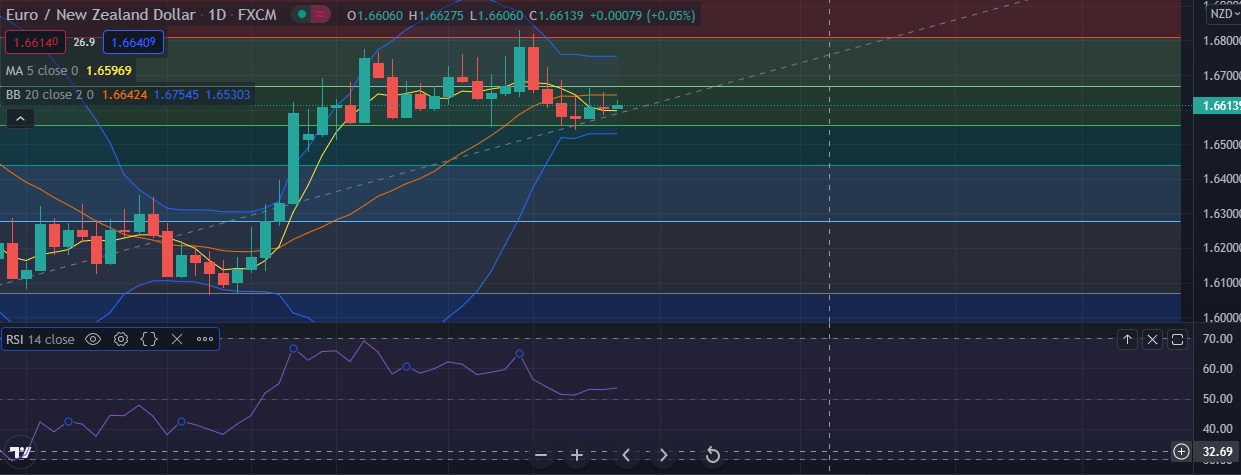
Task: Delete the RSI pane
Action: click(1152, 339)
